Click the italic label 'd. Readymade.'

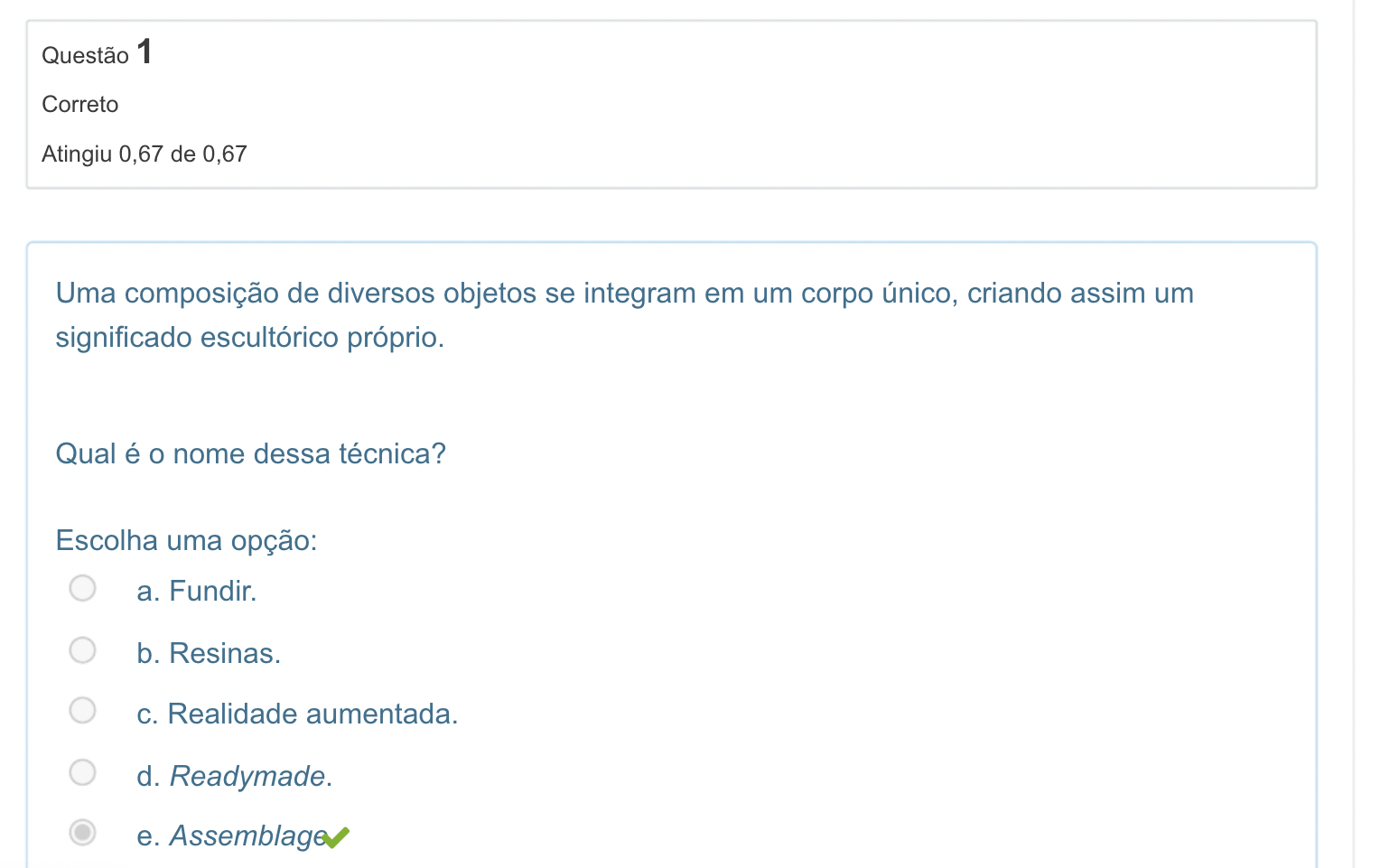[x=235, y=776]
